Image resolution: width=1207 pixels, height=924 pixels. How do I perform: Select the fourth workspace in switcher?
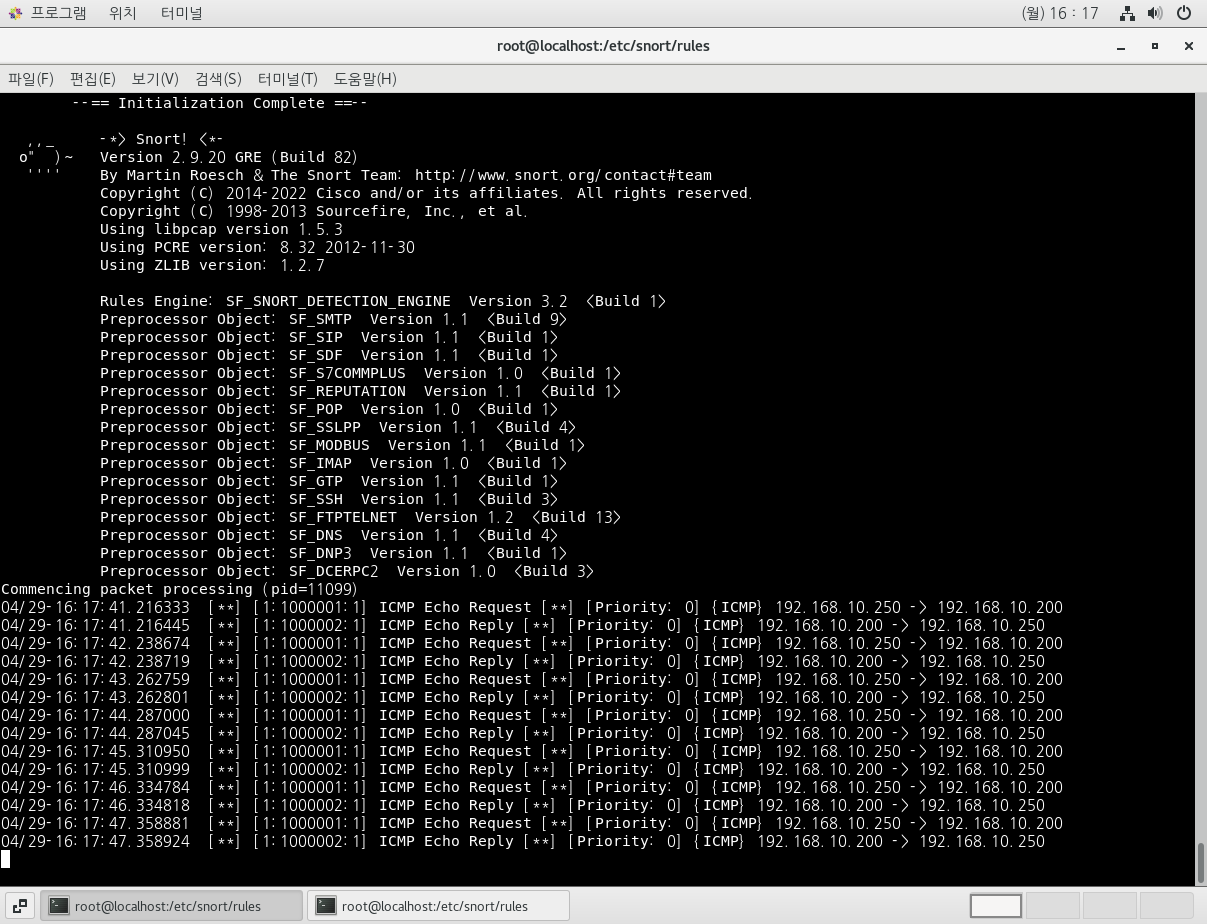click(1166, 906)
